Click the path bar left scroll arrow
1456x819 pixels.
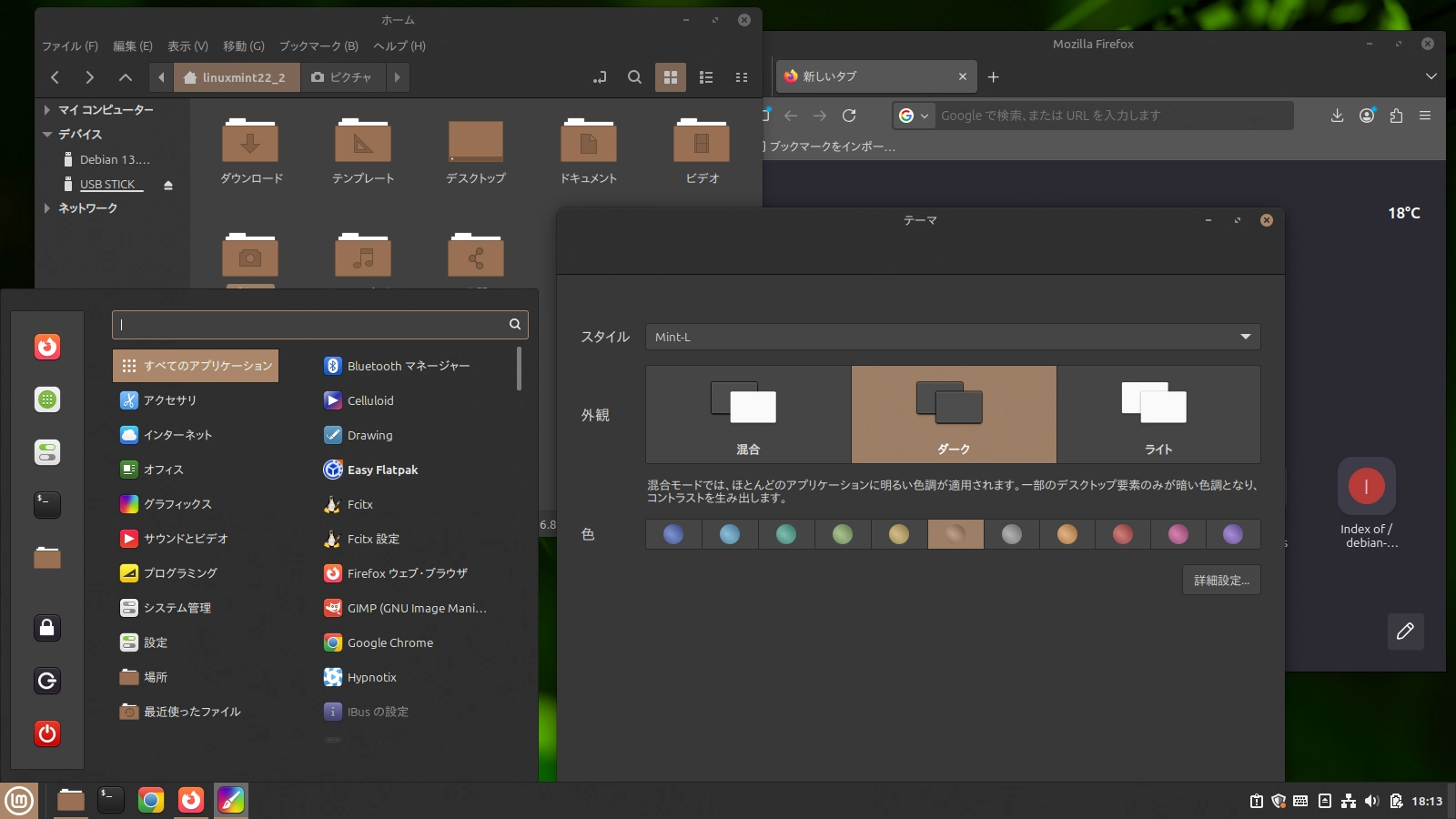click(161, 77)
